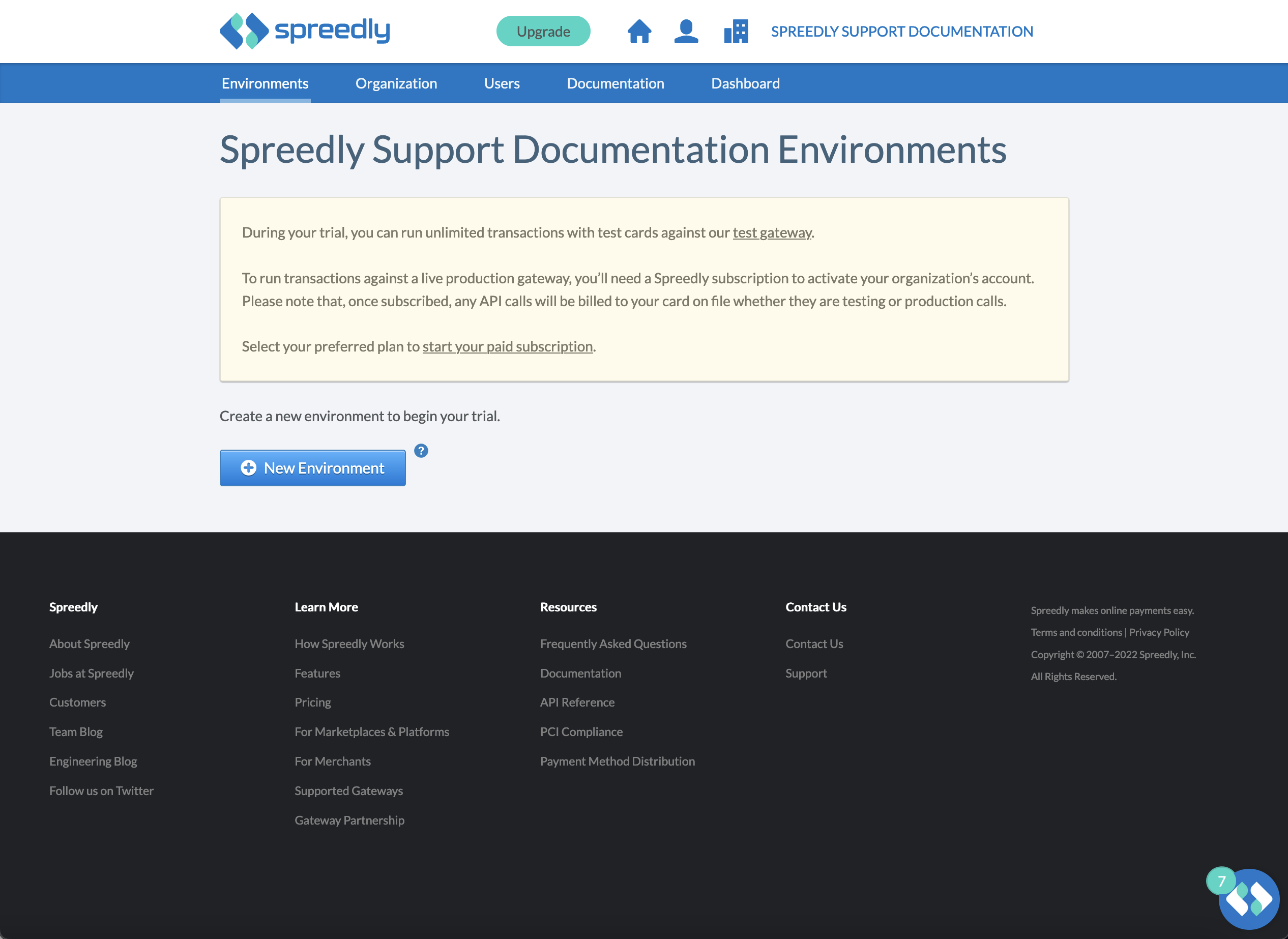Click the 'All Rights Reserved.' text

point(1074,677)
